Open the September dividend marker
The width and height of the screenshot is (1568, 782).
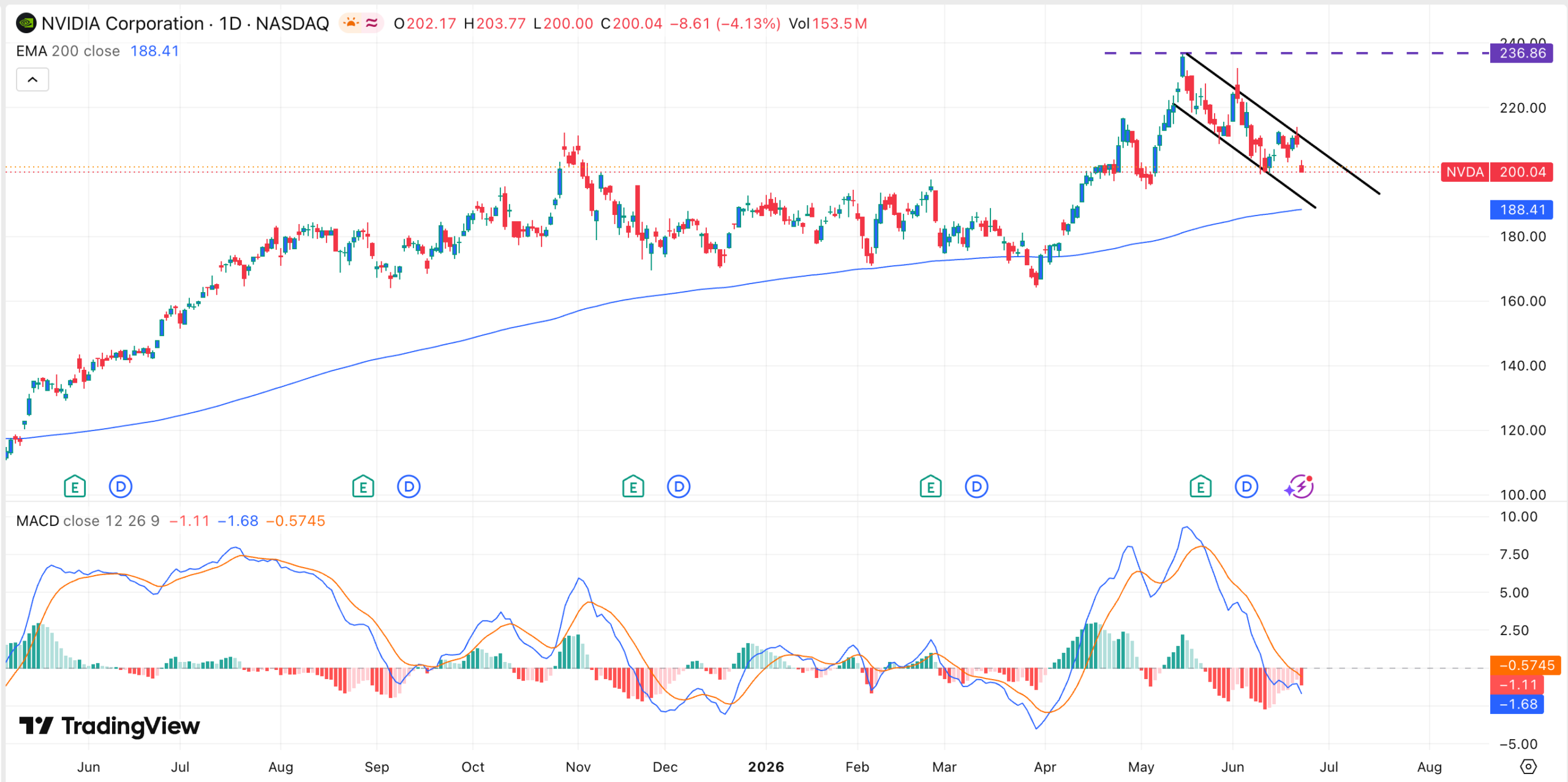(409, 487)
